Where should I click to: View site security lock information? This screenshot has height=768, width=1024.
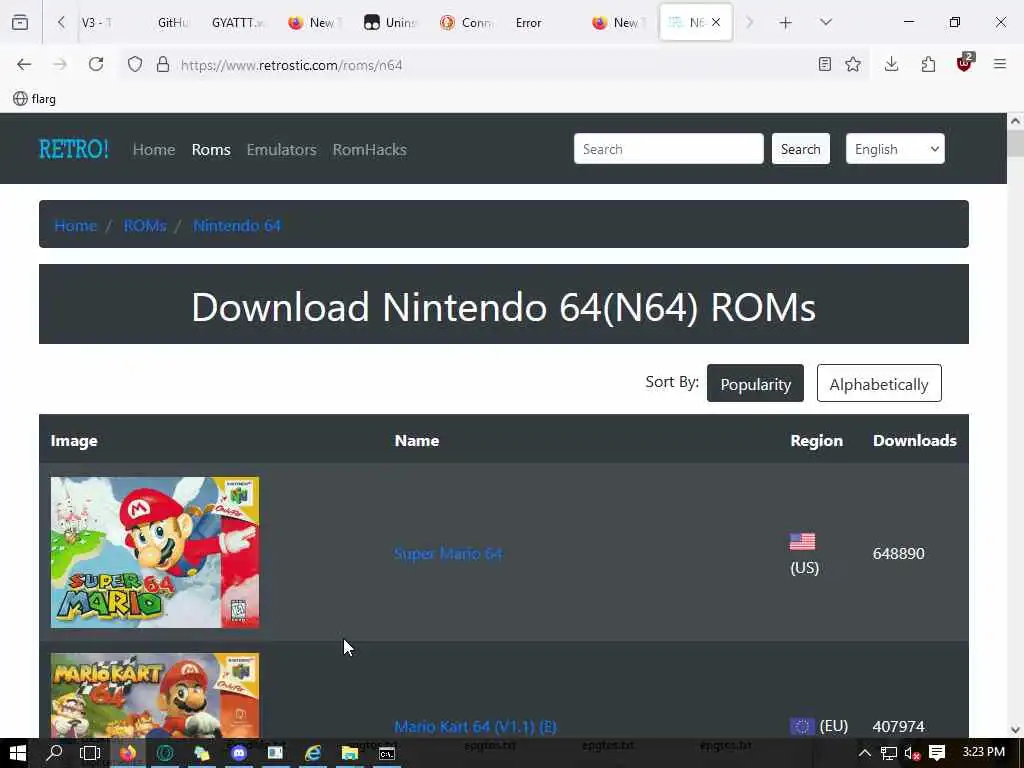[163, 65]
